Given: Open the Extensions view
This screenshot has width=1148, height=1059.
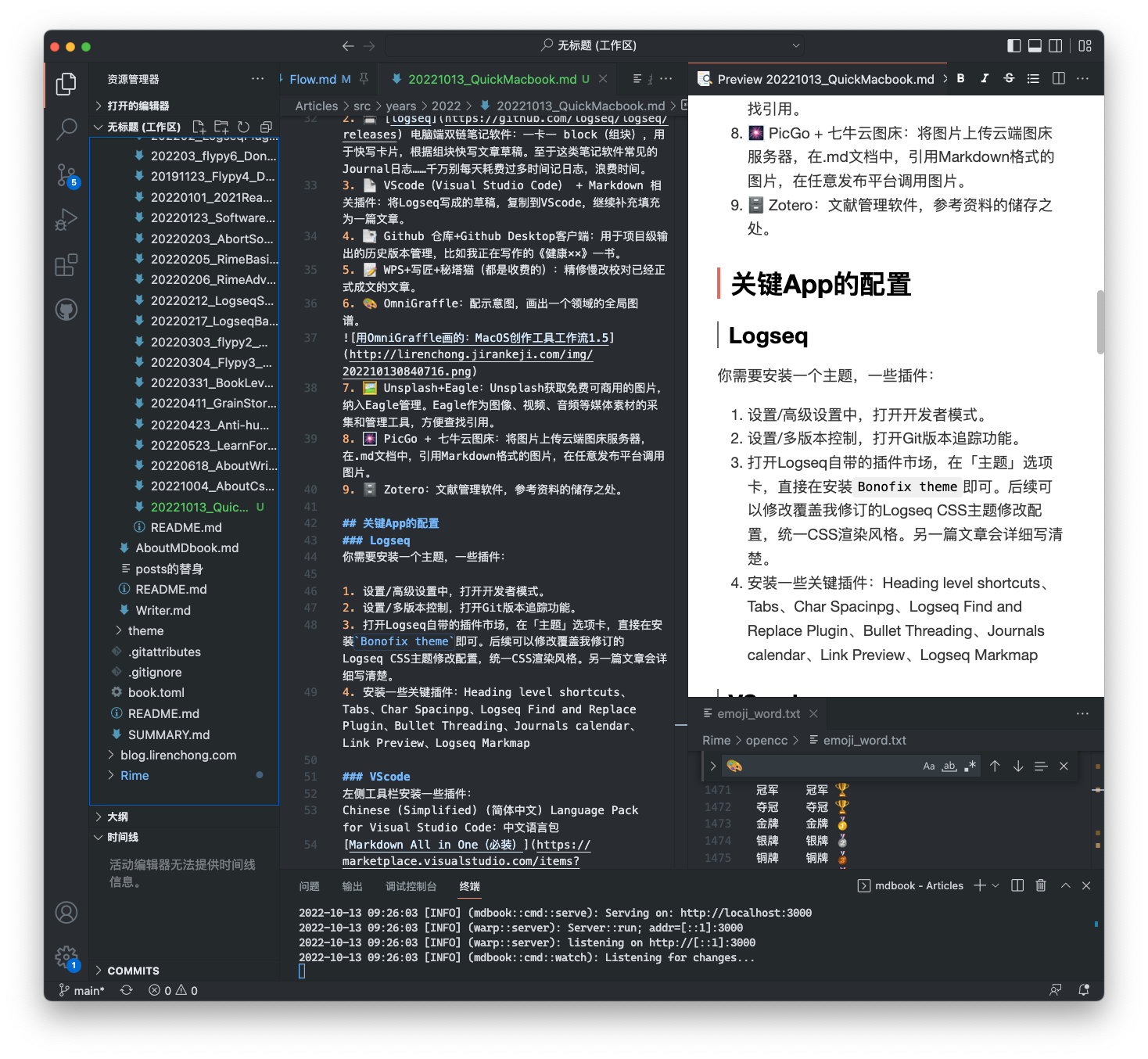Looking at the screenshot, I should coord(66,265).
